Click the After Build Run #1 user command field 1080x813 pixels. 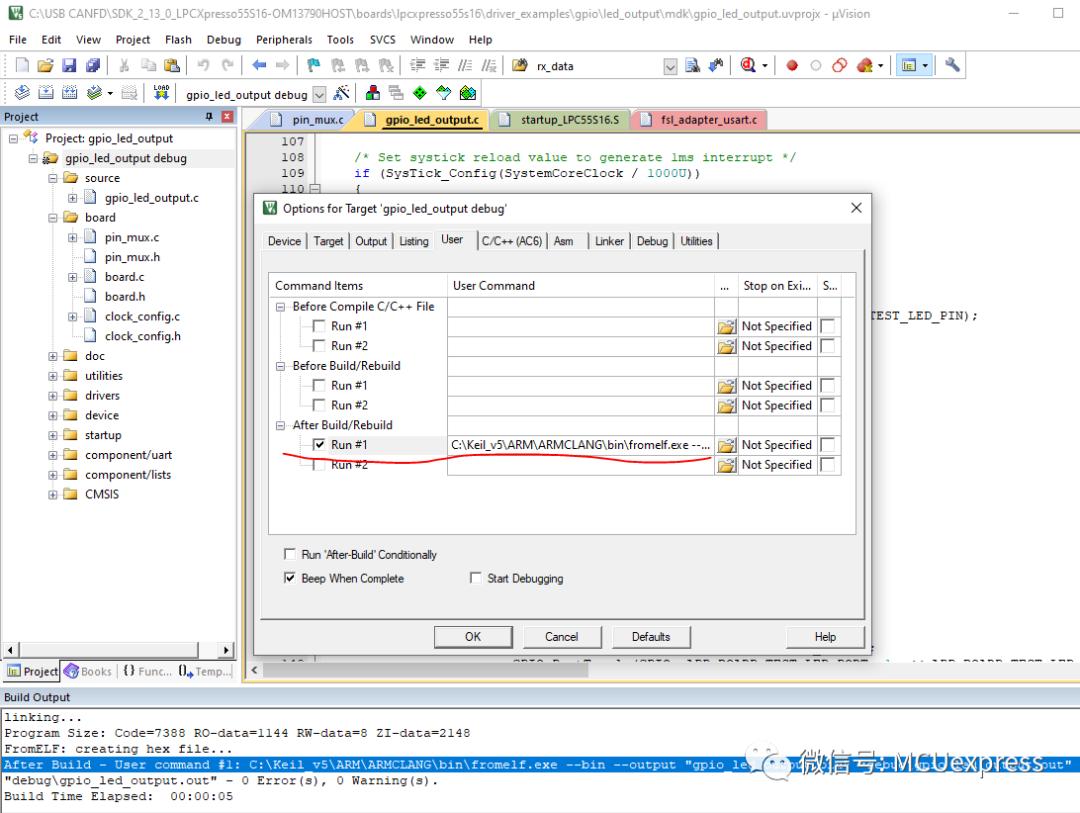click(581, 445)
